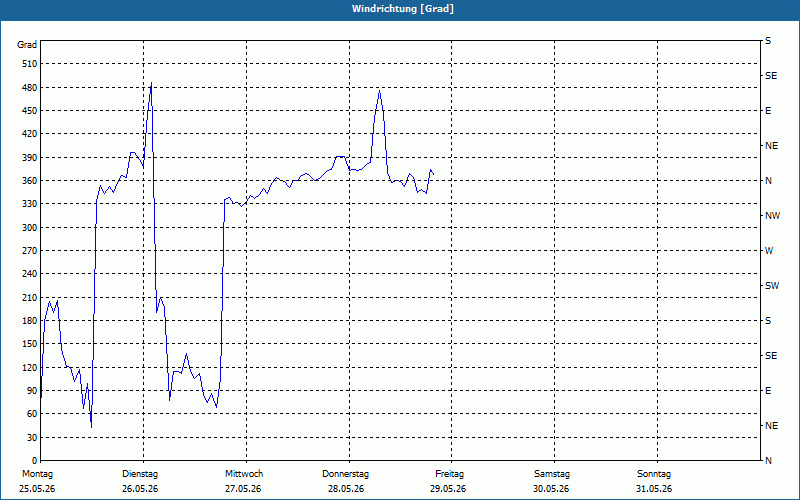Select the 60 value on the left axis
This screenshot has height=500, width=800.
[32, 414]
